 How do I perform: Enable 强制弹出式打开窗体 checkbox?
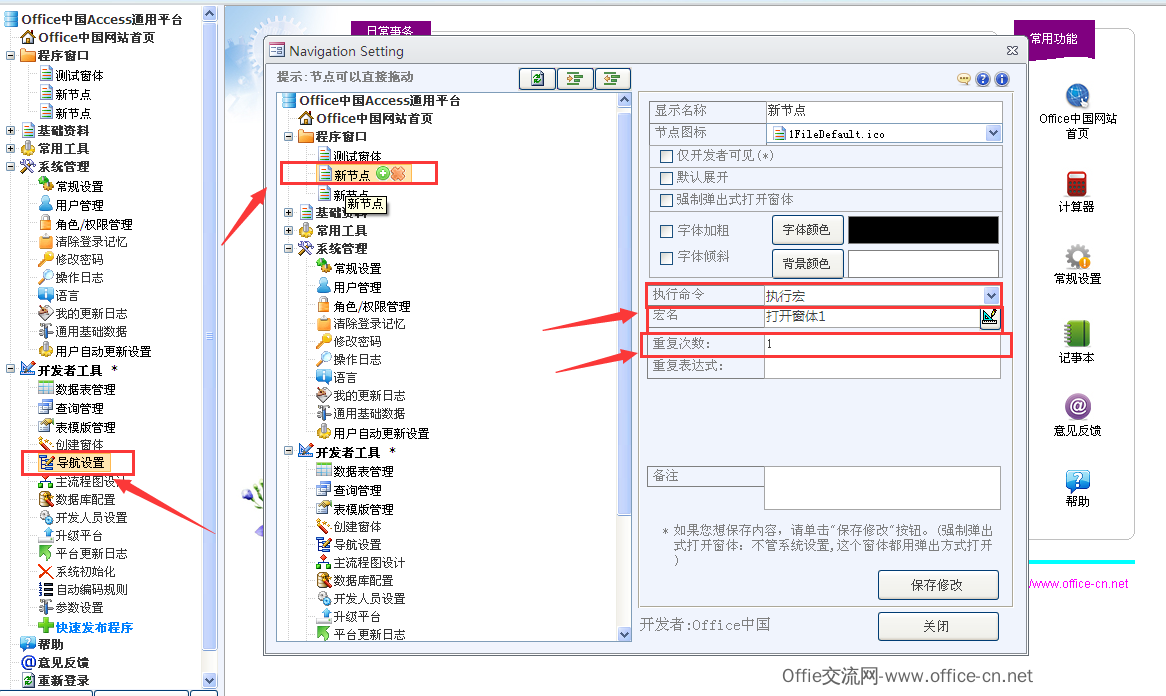pos(666,200)
